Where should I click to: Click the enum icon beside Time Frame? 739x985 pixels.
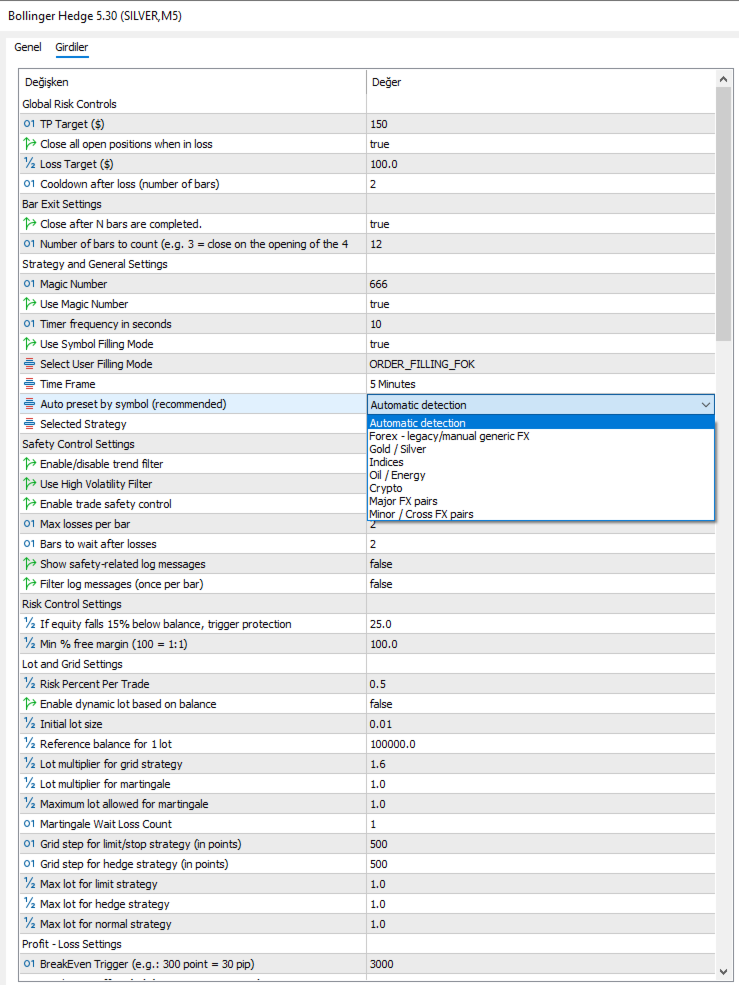(29, 384)
